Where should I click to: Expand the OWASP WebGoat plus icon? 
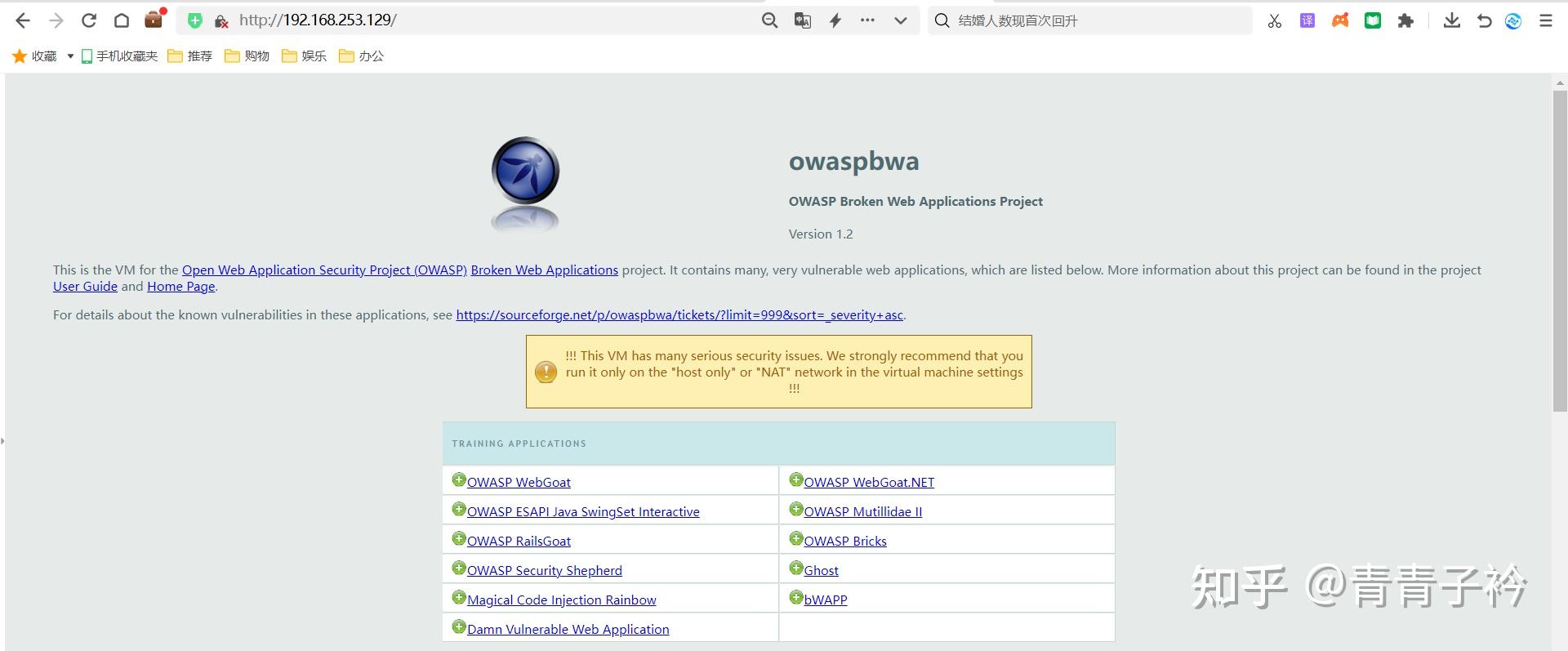coord(459,480)
